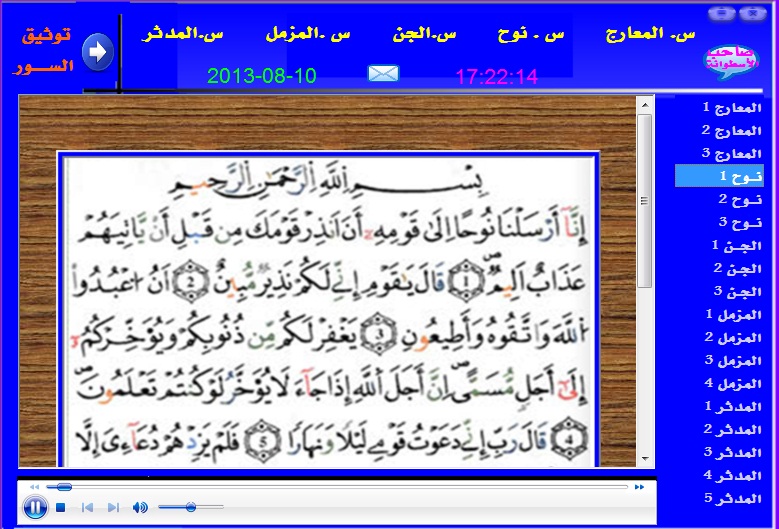This screenshot has width=779, height=529.
Task: Select الجن 3 in the list
Action: coord(737,291)
